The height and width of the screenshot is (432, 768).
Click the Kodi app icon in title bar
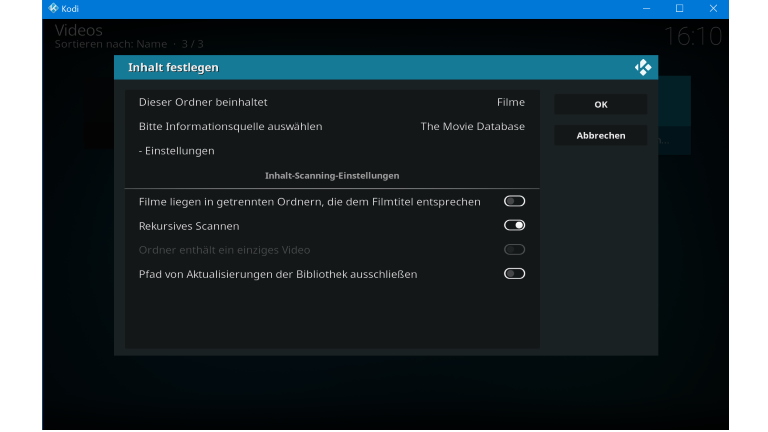point(52,8)
